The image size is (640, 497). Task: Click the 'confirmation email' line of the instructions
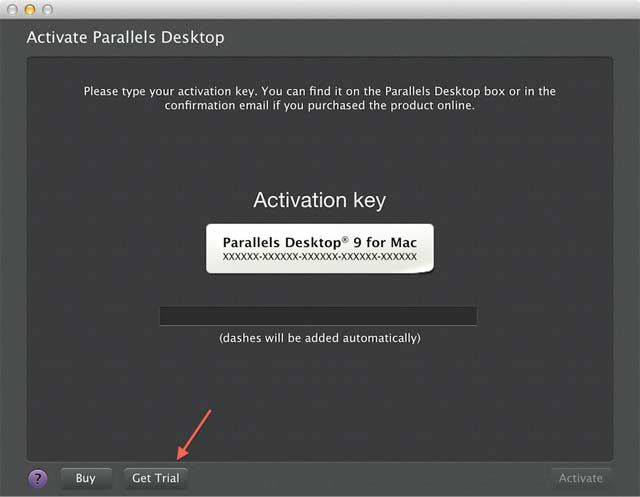tap(320, 105)
